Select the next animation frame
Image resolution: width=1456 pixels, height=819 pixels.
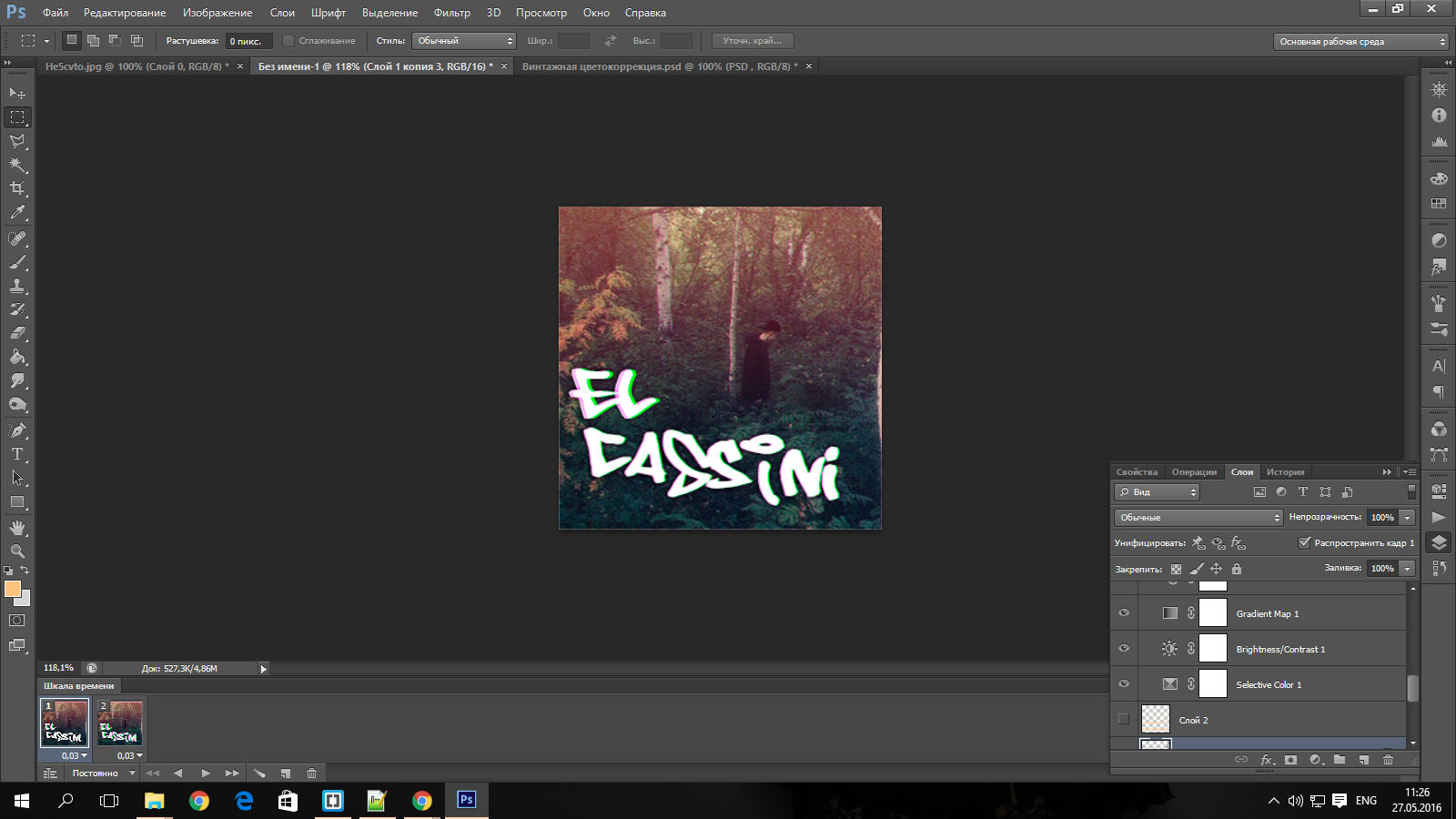tap(232, 773)
